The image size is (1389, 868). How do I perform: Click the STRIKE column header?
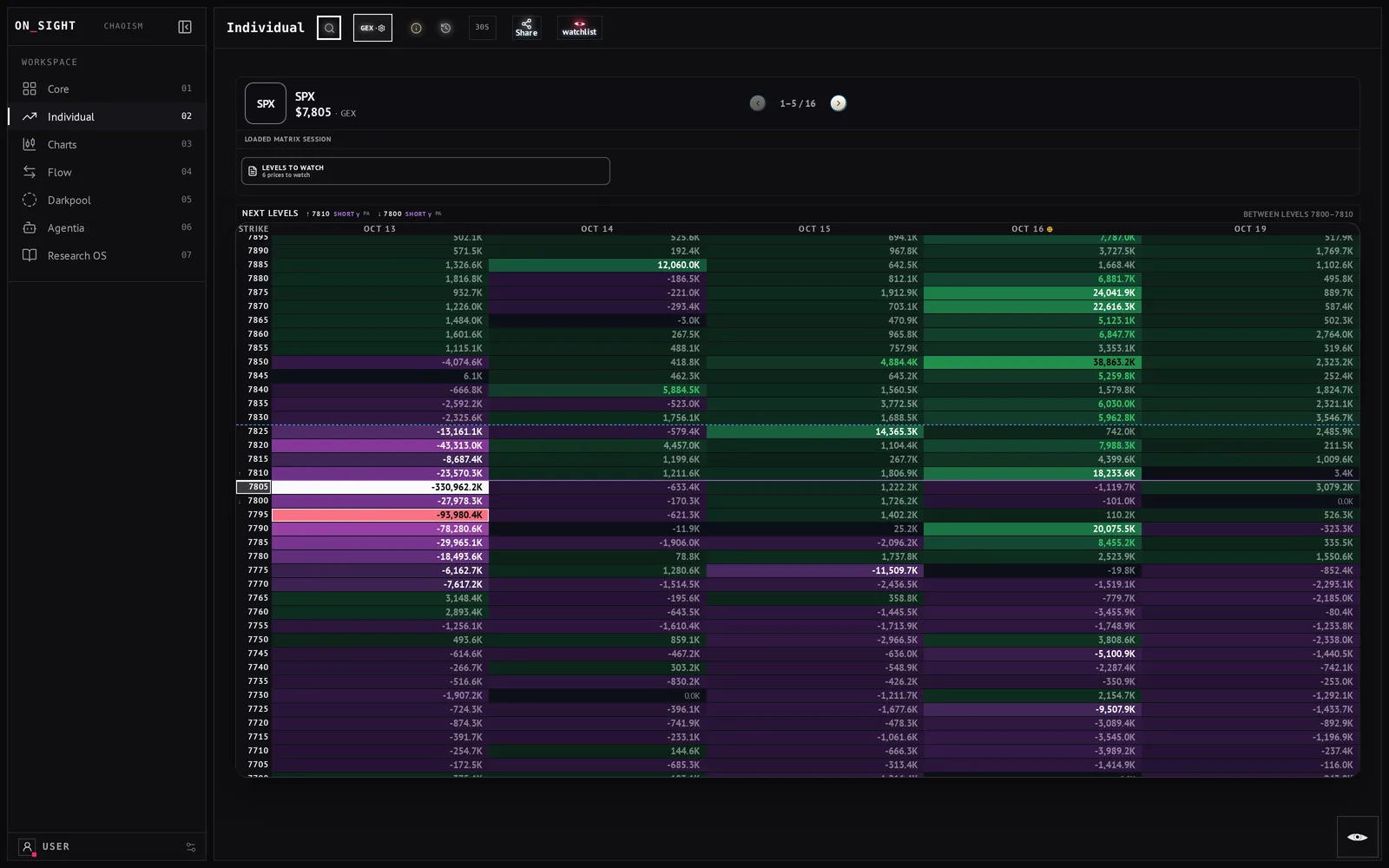click(253, 229)
